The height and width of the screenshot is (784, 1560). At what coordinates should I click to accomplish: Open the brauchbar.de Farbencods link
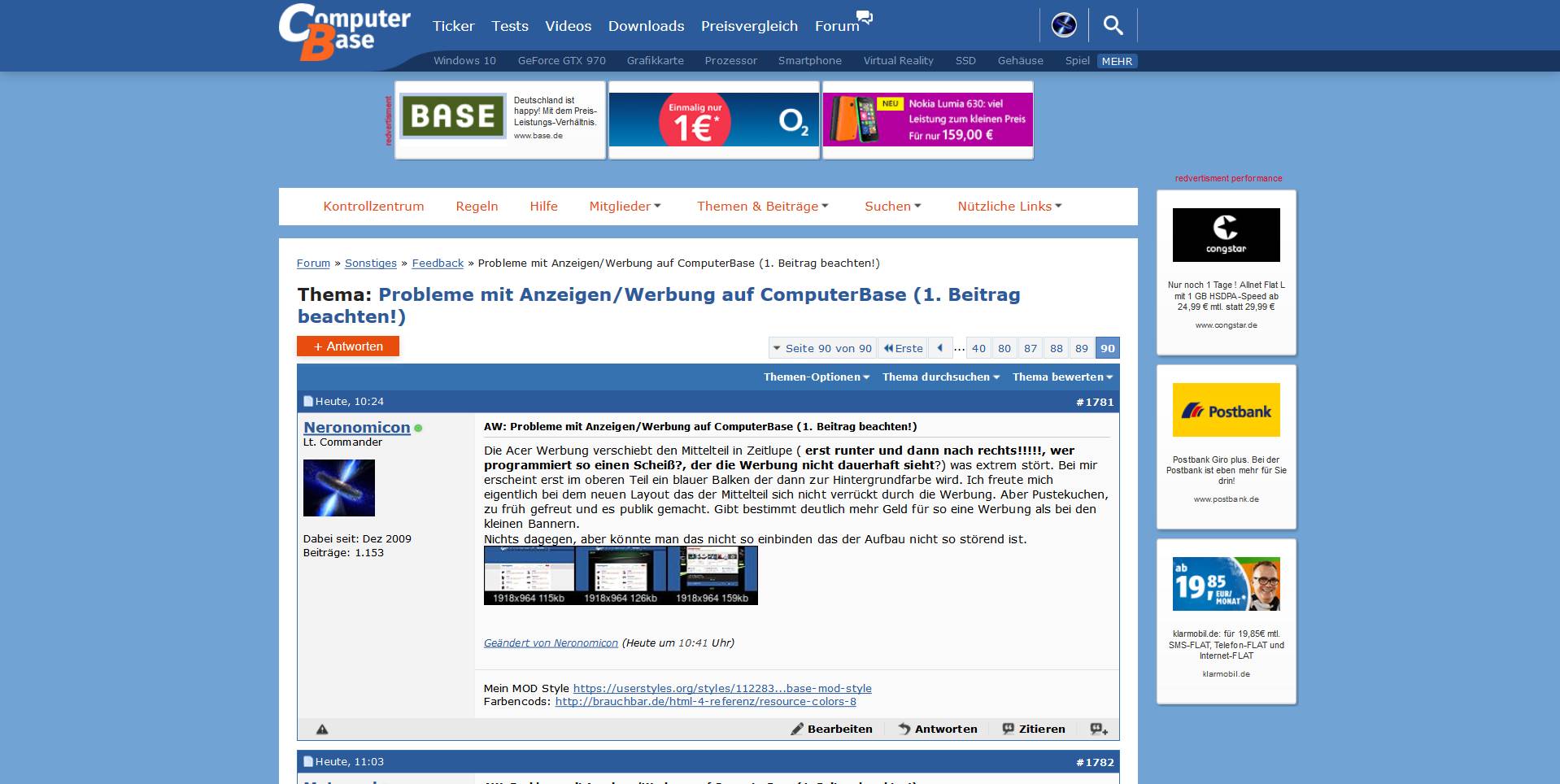[705, 702]
